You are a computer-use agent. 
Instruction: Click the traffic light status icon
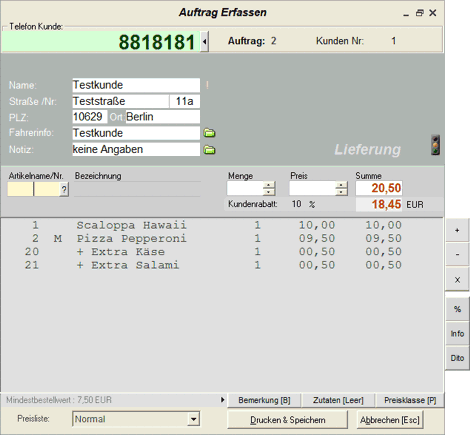[x=435, y=145]
